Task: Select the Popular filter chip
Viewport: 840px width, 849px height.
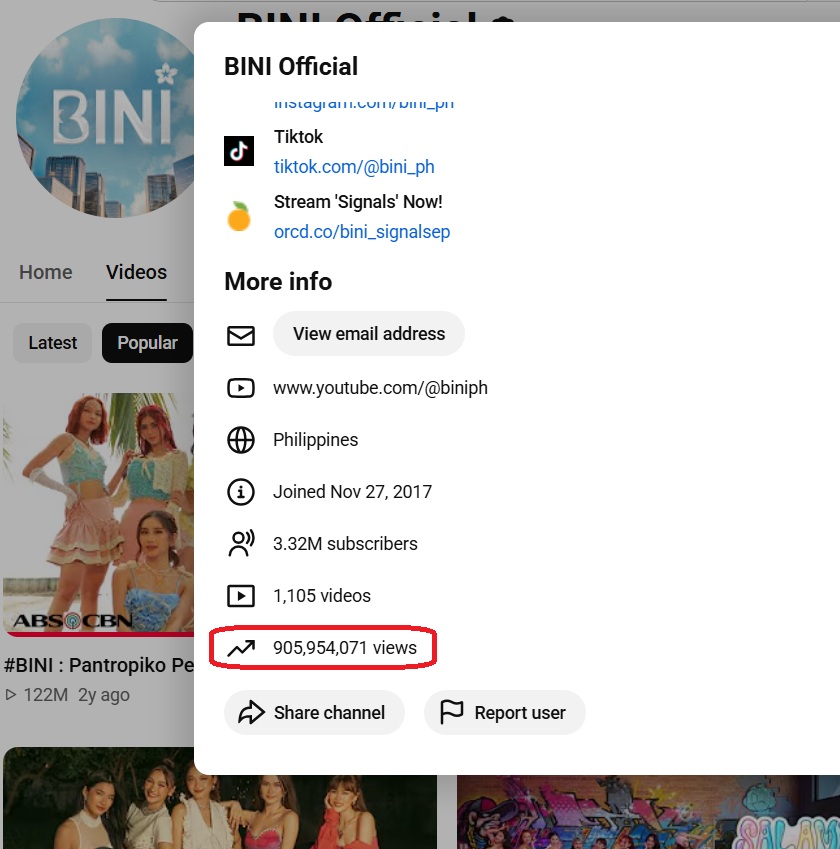Action: click(x=147, y=343)
